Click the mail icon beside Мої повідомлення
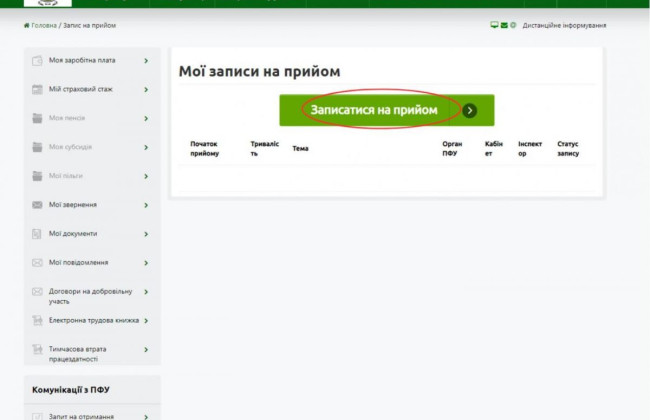650x420 pixels. click(37, 263)
